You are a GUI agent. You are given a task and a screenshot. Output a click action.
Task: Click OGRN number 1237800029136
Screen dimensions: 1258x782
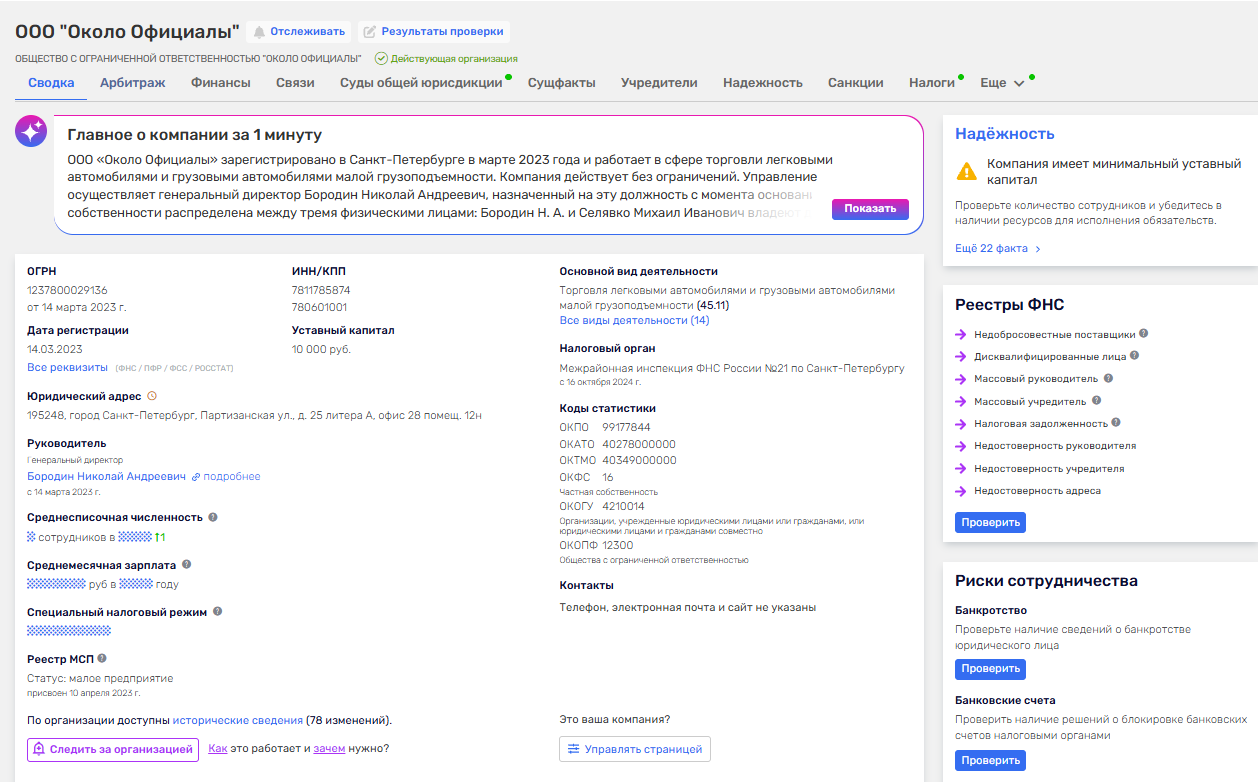pyautogui.click(x=67, y=290)
